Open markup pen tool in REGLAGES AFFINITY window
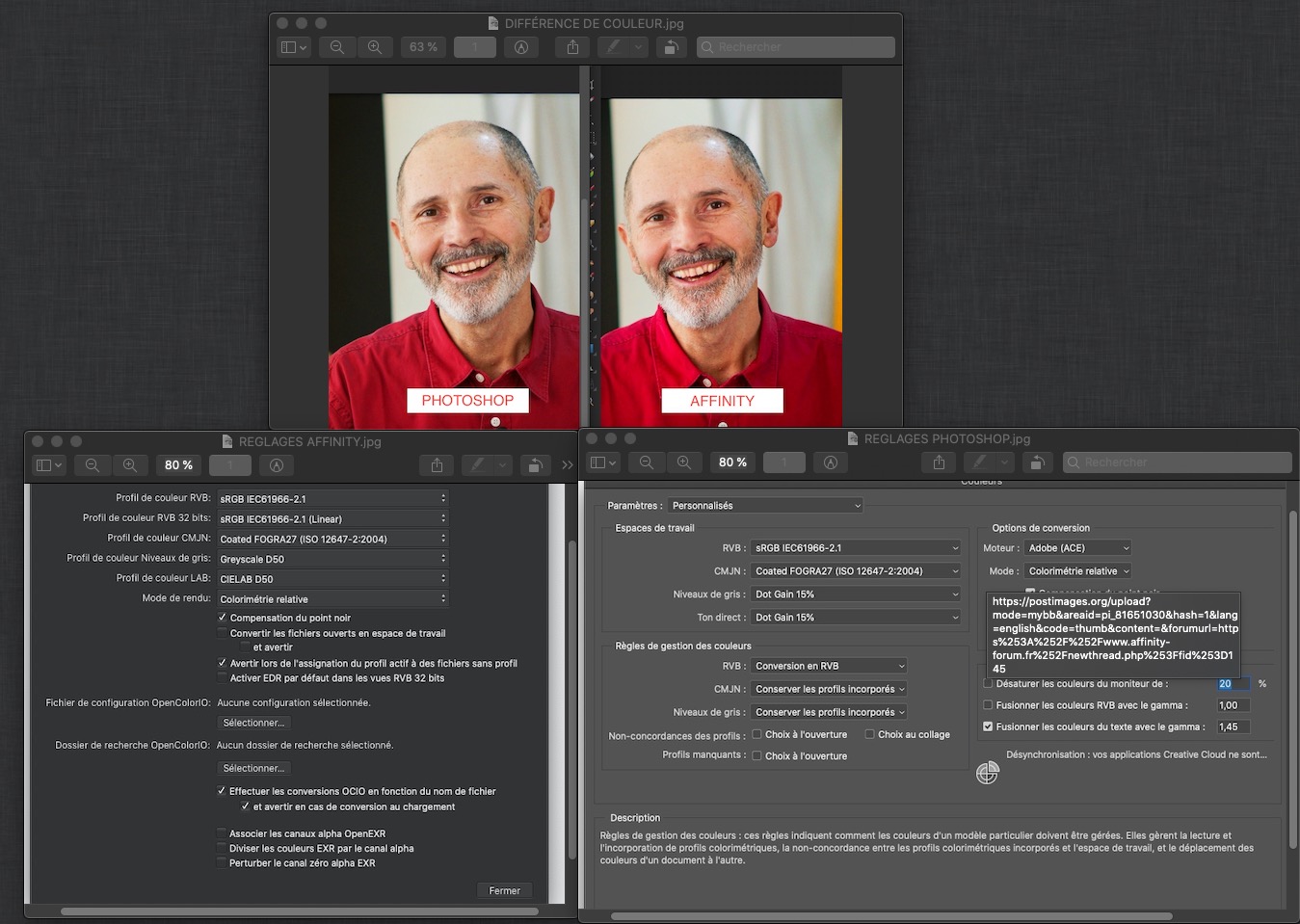The width and height of the screenshot is (1300, 924). click(x=477, y=465)
